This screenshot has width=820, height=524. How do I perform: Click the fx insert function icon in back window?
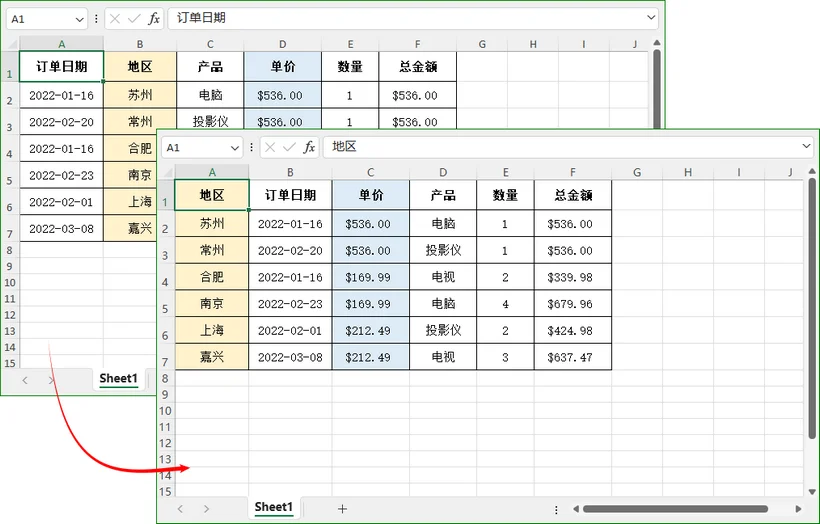pyautogui.click(x=153, y=19)
